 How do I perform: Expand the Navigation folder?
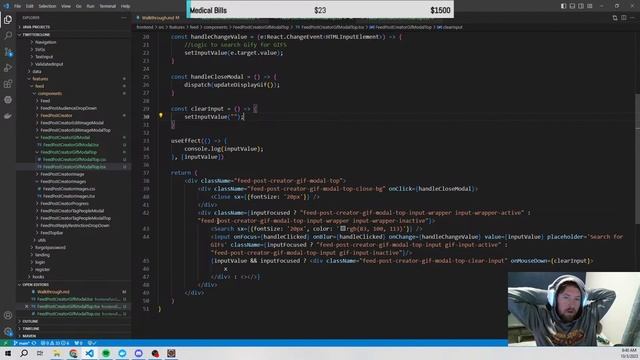tap(45, 42)
